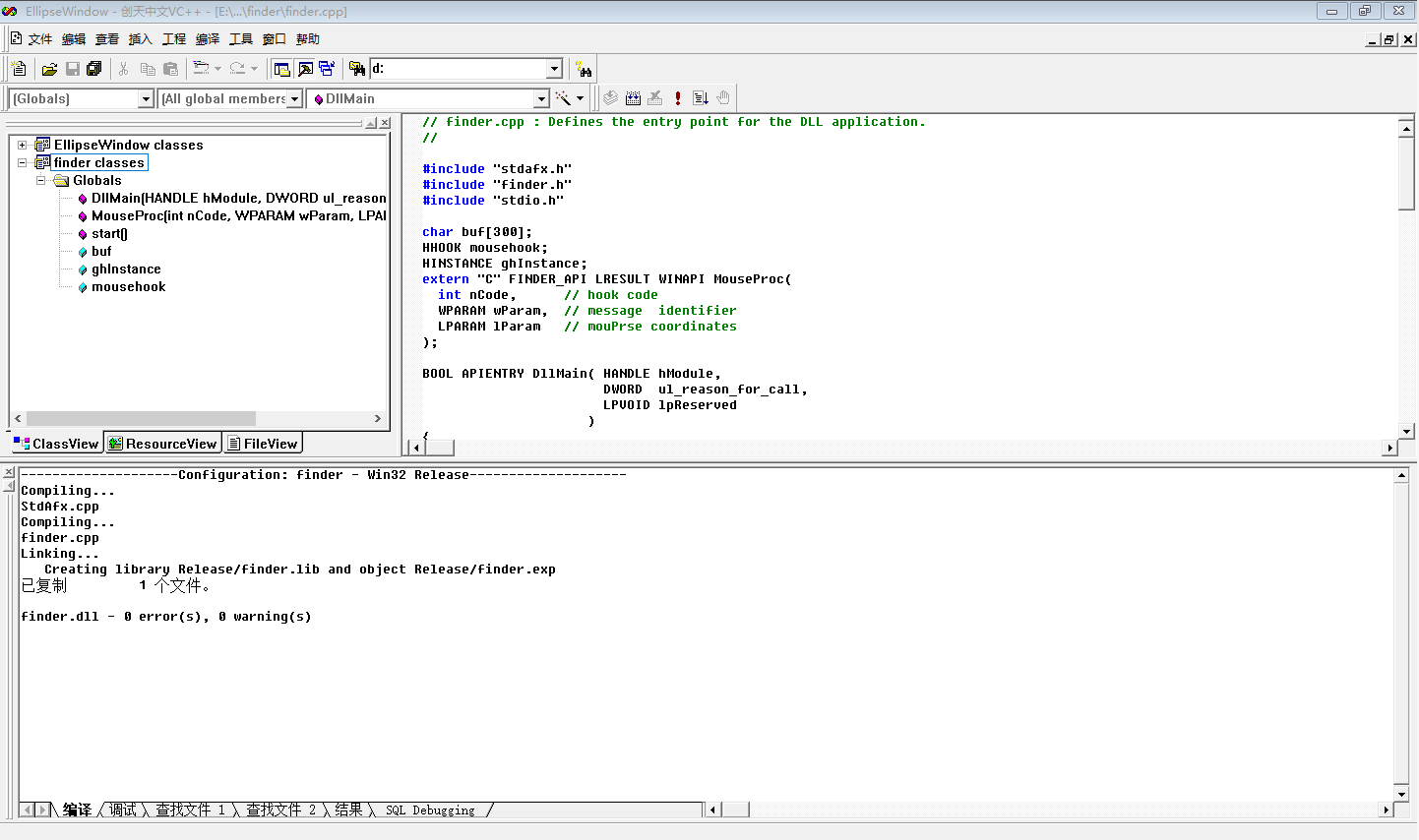Open the 帮助 menu
The image size is (1419, 840).
pyautogui.click(x=308, y=39)
